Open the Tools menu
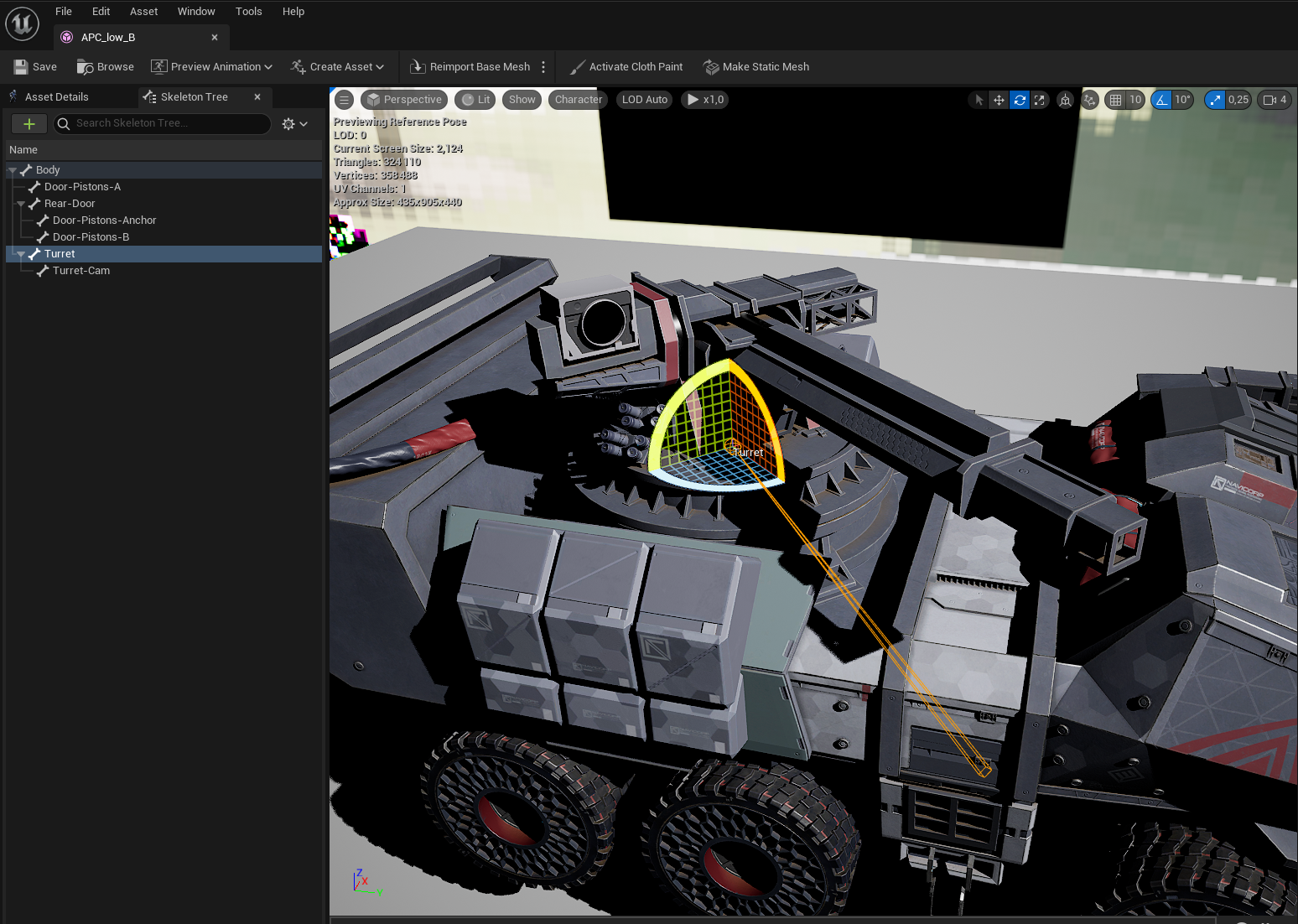 click(x=248, y=12)
